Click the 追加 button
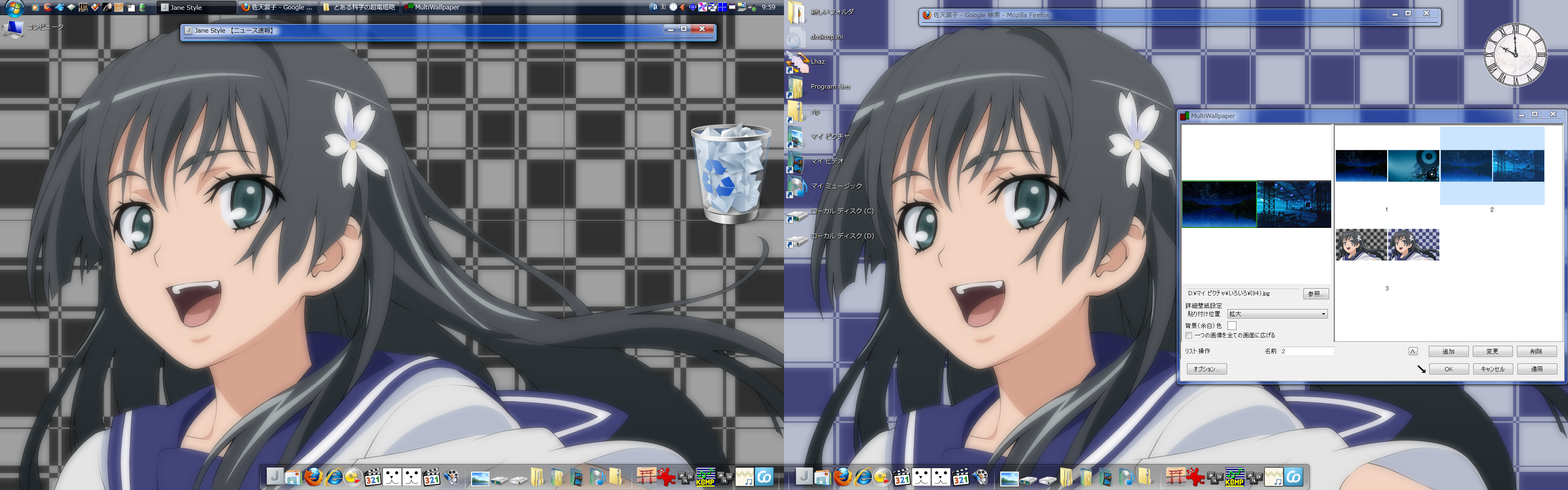Viewport: 1568px width, 490px height. click(x=1448, y=351)
